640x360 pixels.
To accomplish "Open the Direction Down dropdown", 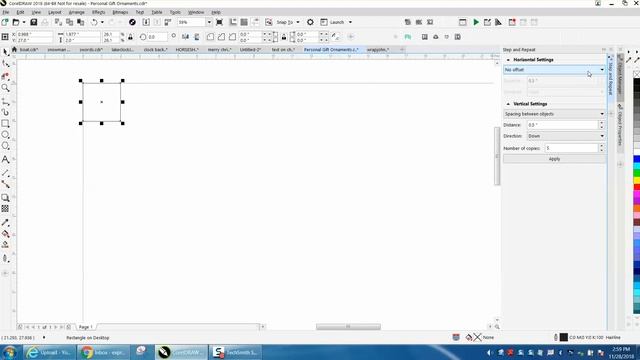I will tap(566, 136).
